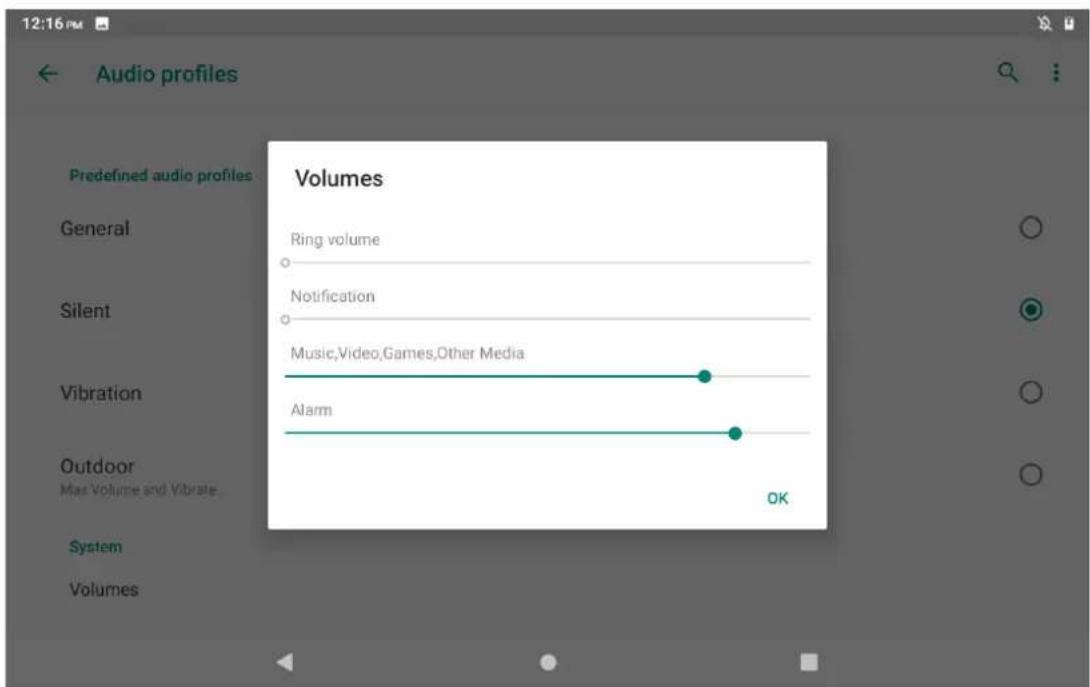Select the General profile radio button

pos(1030,227)
